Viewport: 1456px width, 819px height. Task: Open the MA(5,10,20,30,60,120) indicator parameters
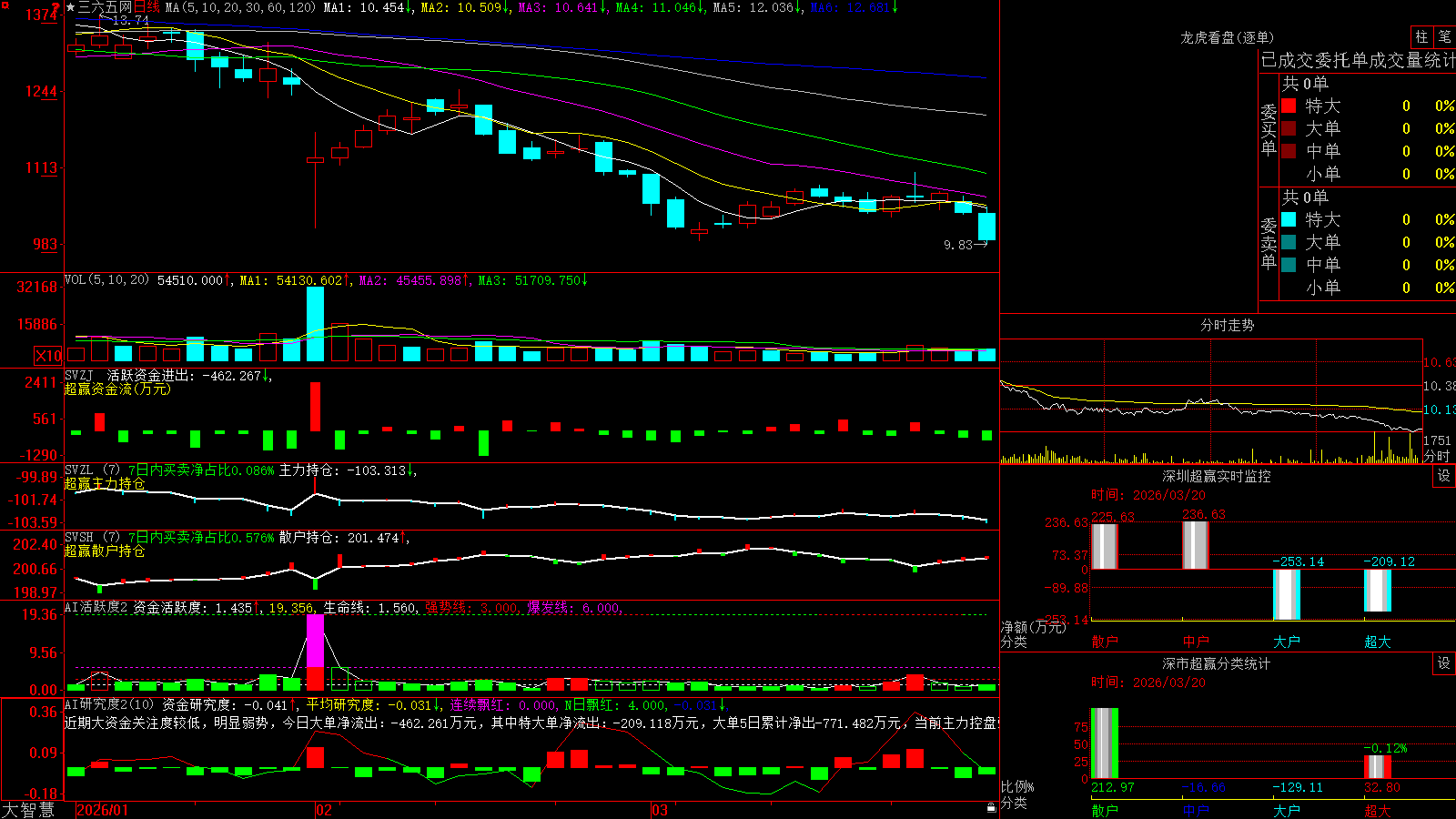(240, 7)
